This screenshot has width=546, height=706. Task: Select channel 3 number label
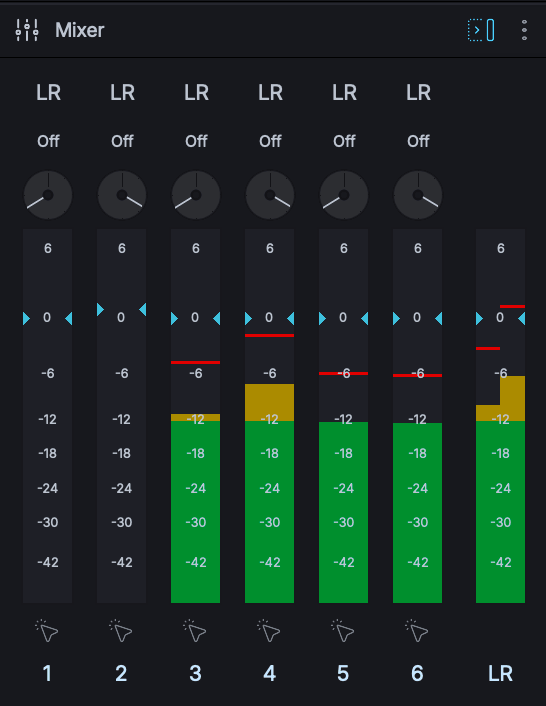pos(195,674)
